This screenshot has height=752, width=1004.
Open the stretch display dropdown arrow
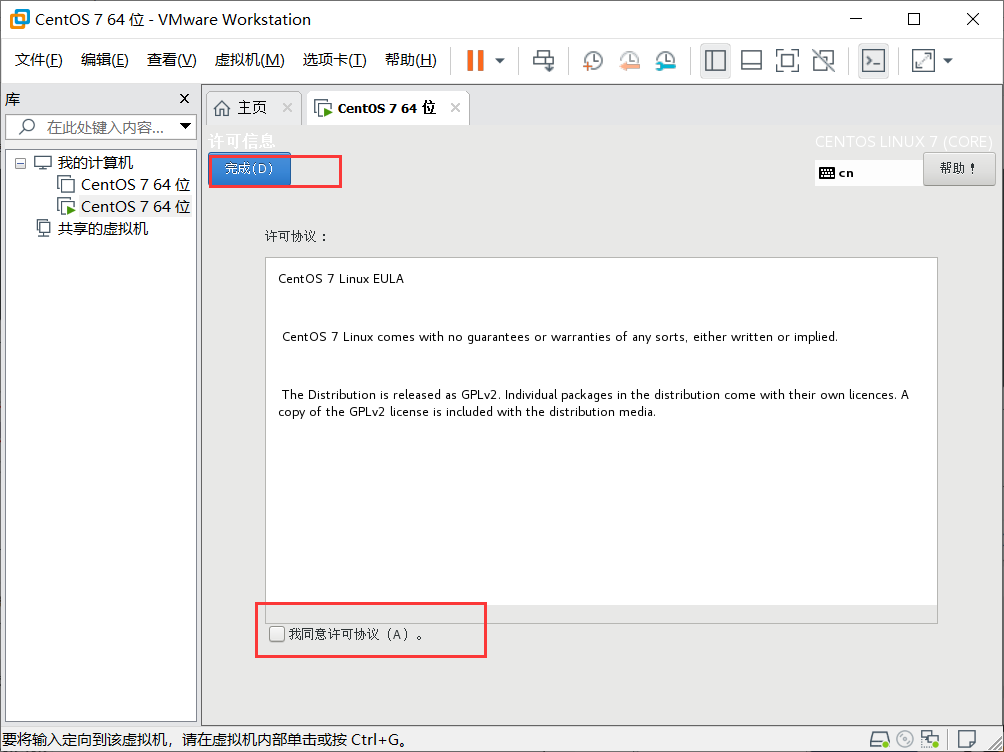coord(948,61)
